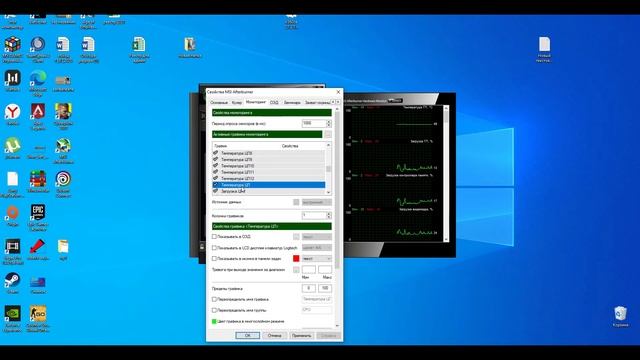This screenshot has width=640, height=360.
Task: Click the graph upper limit field
Action: click(x=325, y=288)
